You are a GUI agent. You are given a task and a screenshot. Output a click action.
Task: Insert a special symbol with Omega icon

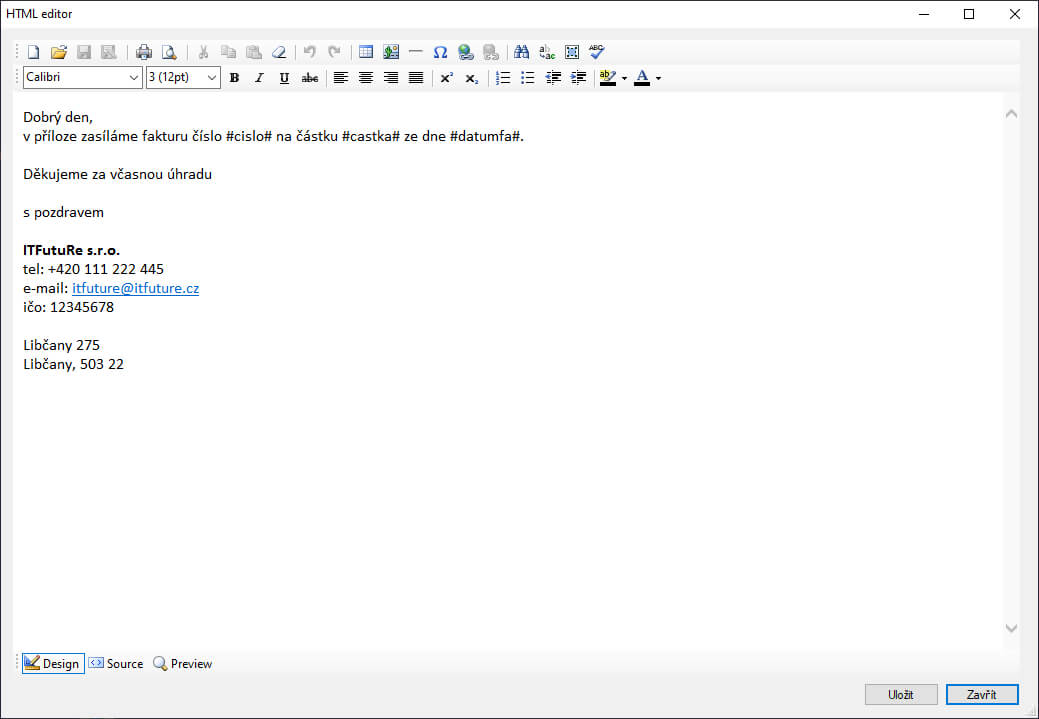[440, 52]
